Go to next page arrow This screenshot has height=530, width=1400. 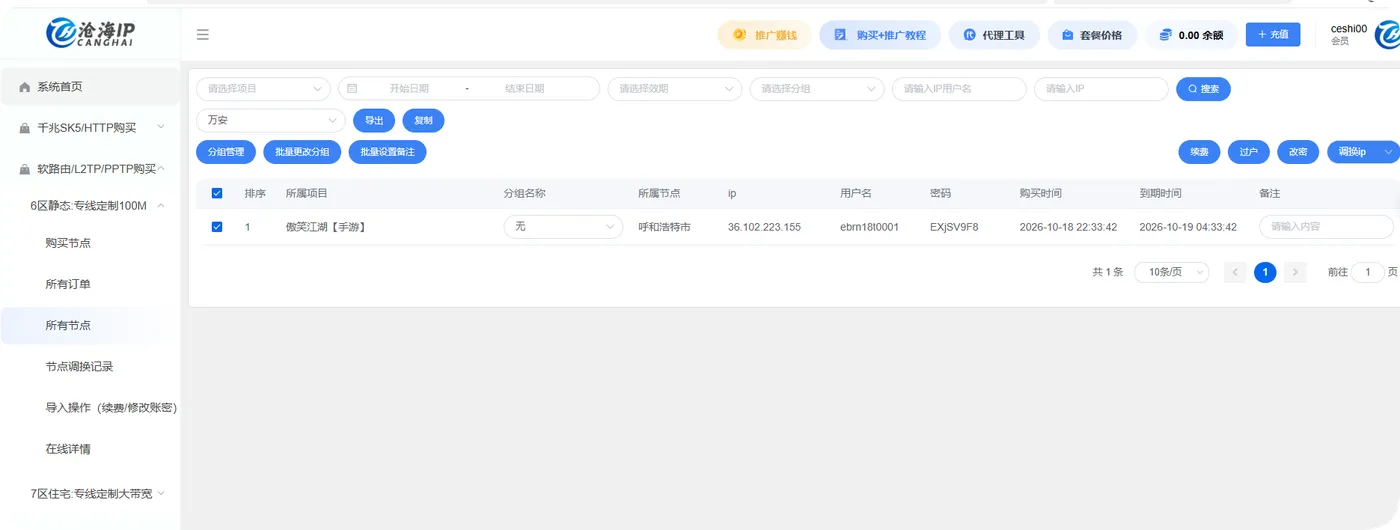1295,272
